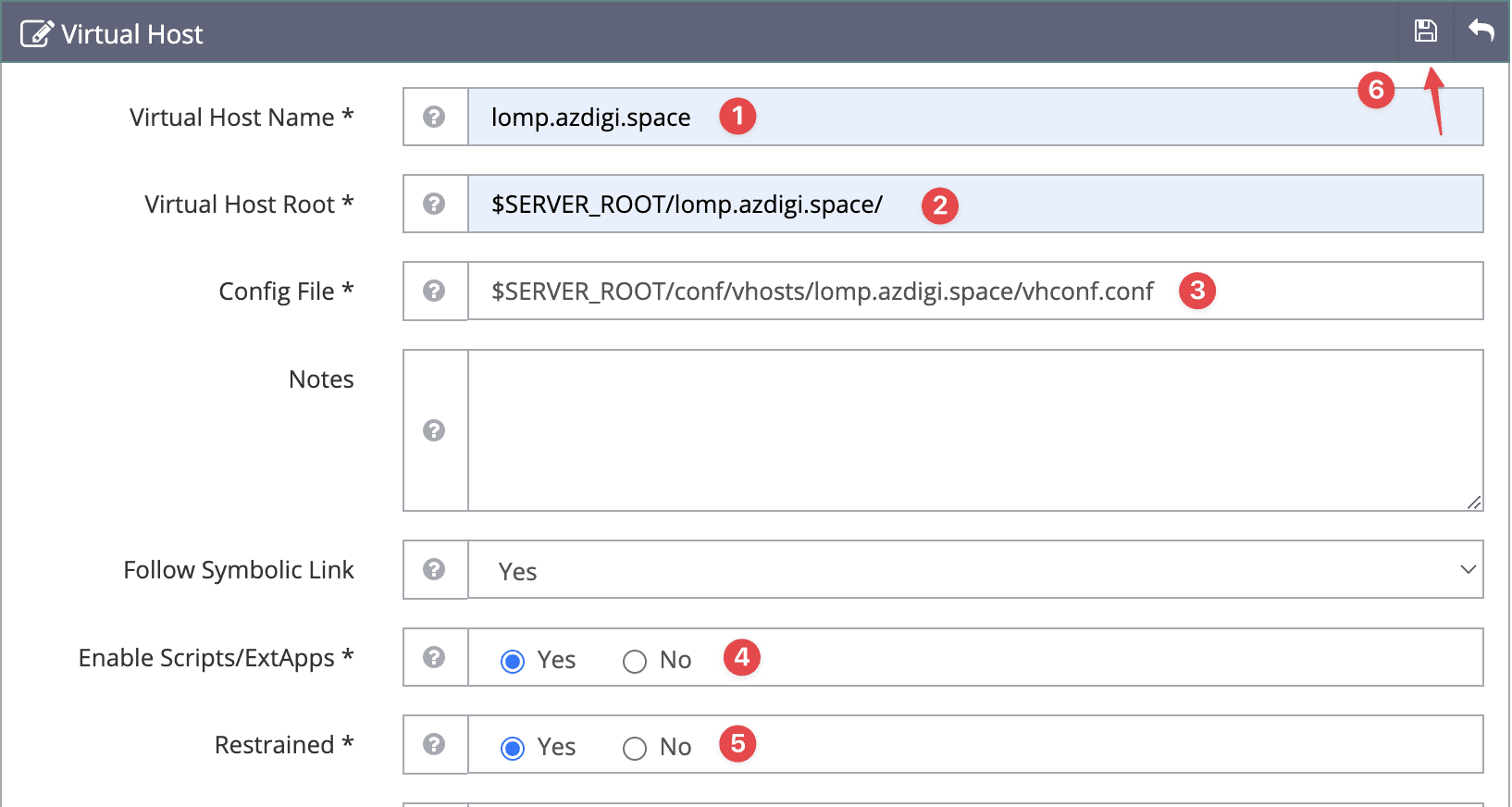Click the Save disk icon
This screenshot has height=807, width=1512.
point(1425,31)
